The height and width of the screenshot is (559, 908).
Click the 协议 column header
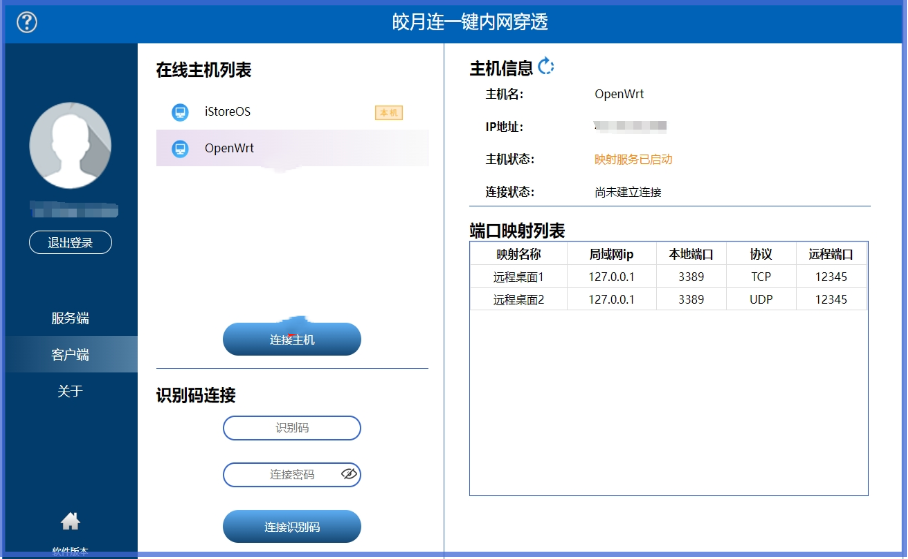761,254
